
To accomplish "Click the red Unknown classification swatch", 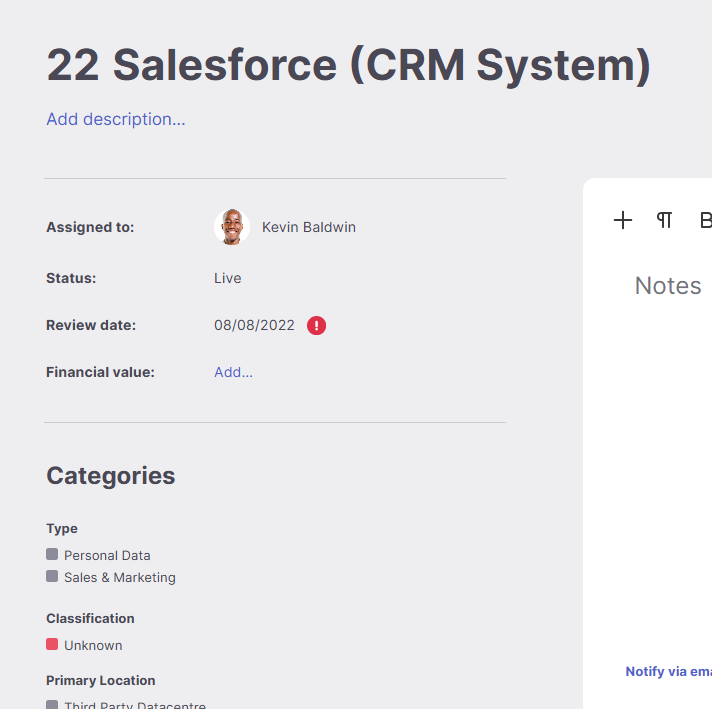I will coord(52,644).
